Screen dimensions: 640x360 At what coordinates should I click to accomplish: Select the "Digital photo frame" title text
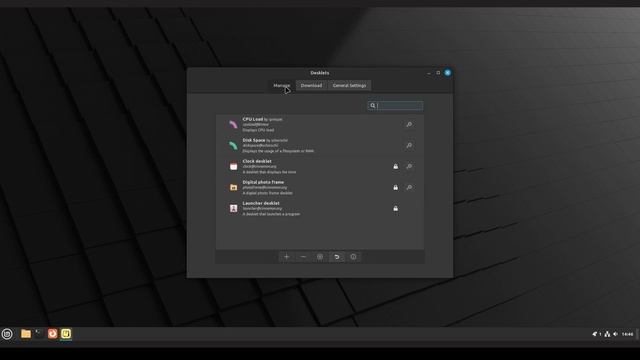[x=263, y=182]
